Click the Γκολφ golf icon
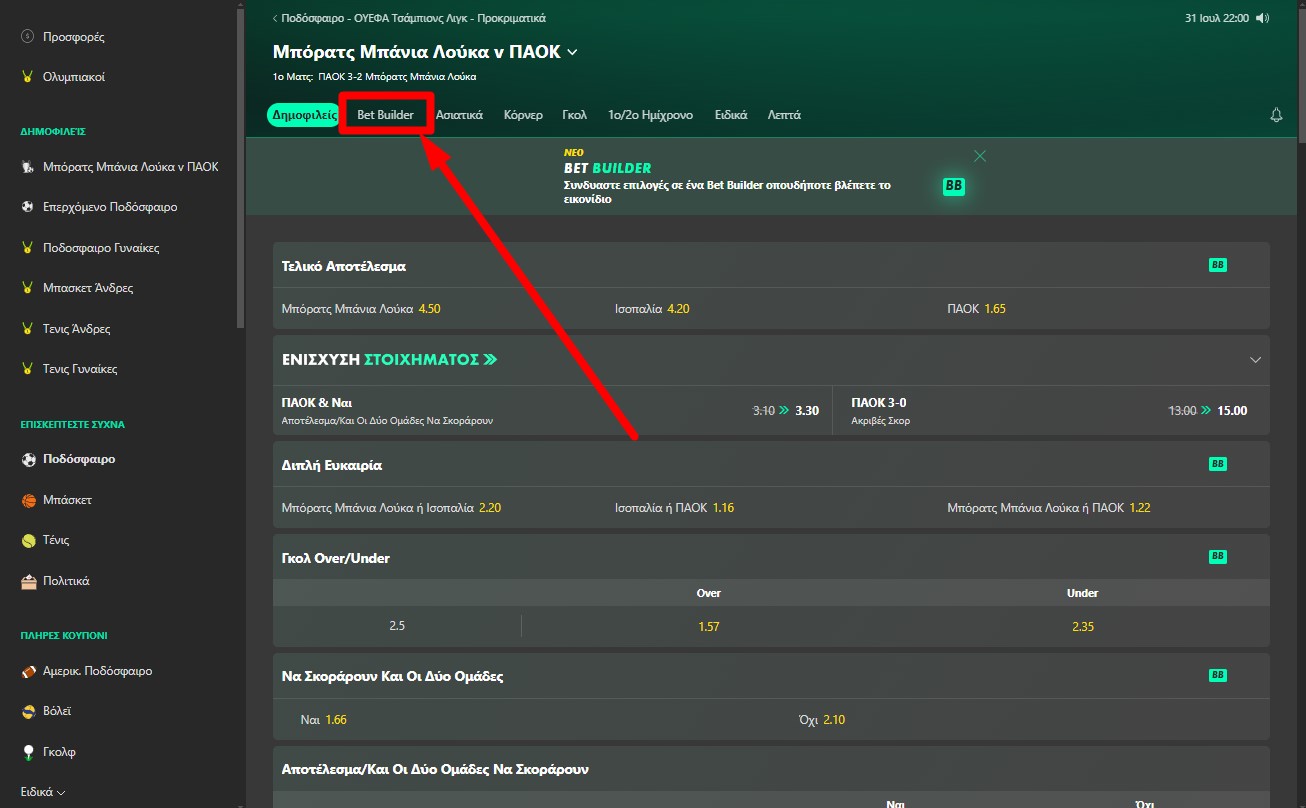 point(28,752)
